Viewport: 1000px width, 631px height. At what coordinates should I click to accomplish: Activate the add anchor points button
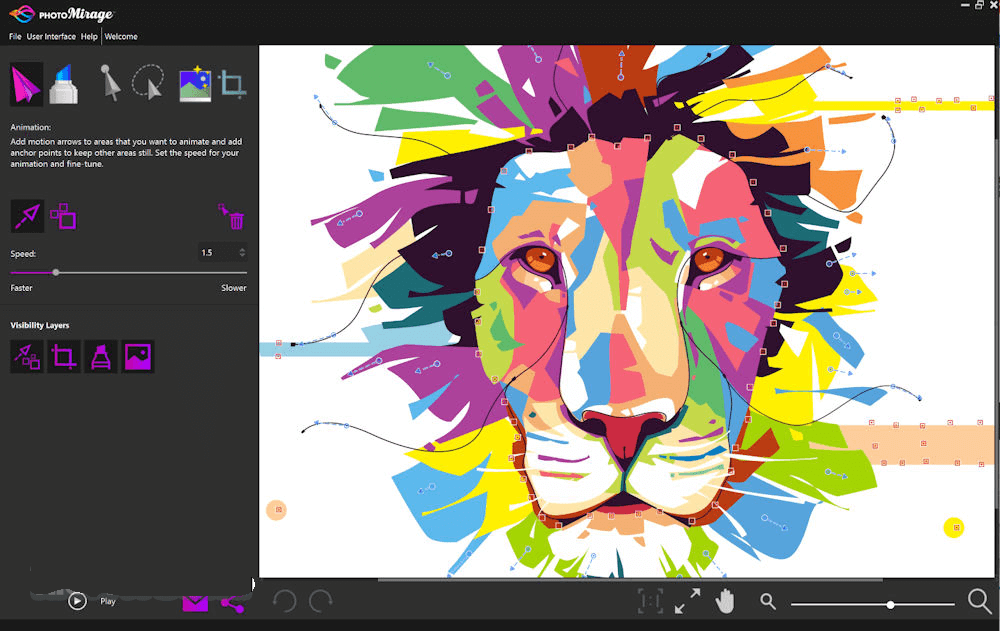tap(65, 216)
